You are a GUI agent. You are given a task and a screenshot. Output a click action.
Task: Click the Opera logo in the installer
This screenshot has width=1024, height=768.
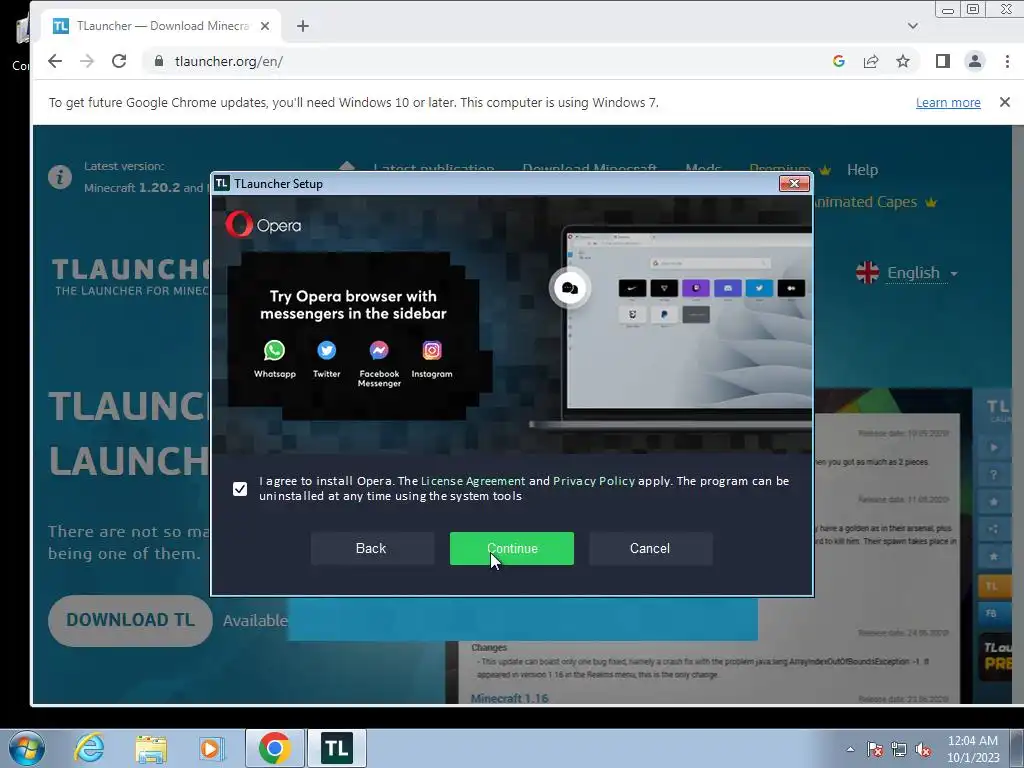click(263, 225)
